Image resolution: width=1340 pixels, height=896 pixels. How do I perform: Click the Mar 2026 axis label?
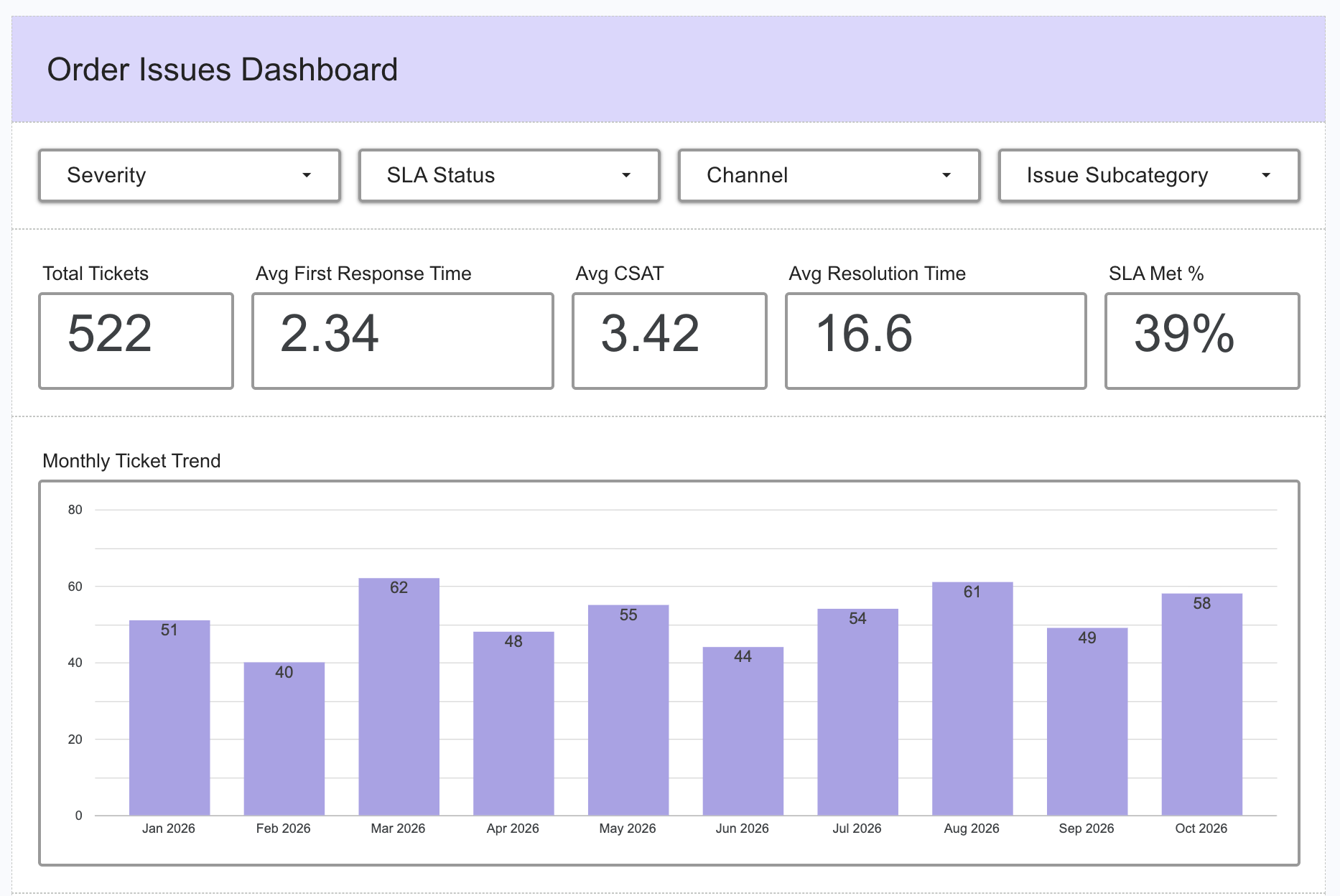pos(398,829)
